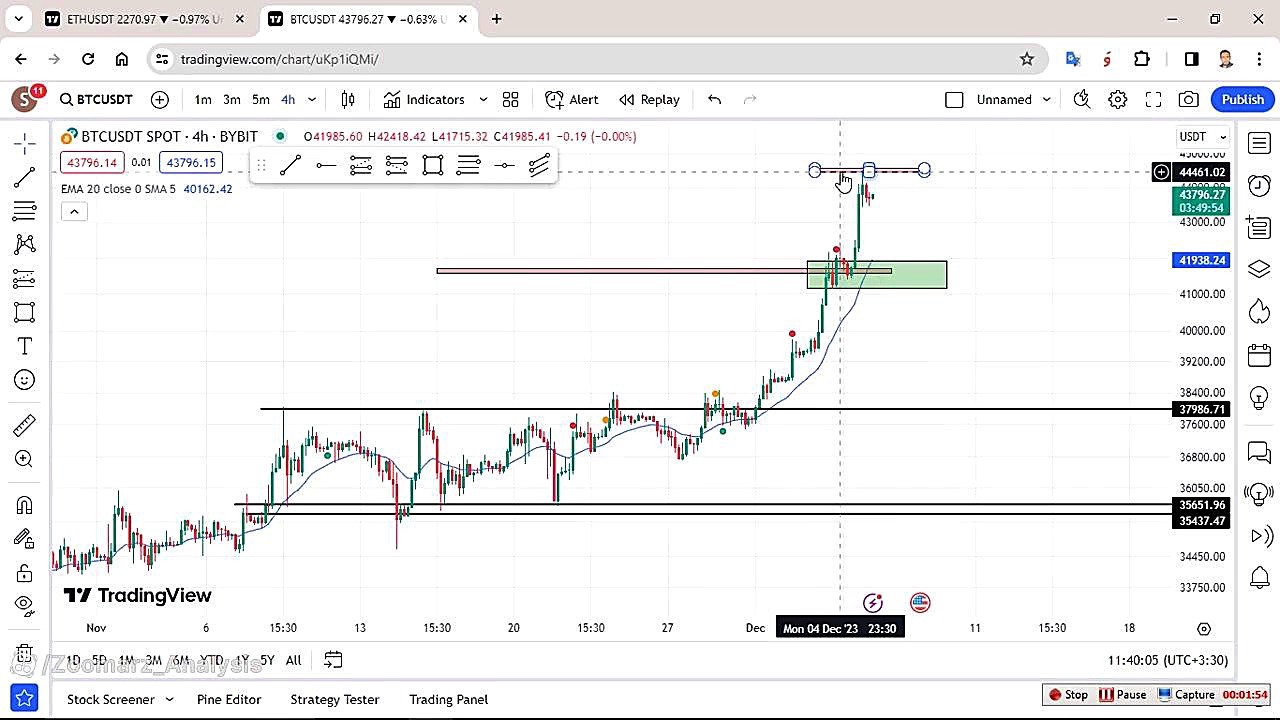Enter fullscreen chart mode

[1153, 99]
